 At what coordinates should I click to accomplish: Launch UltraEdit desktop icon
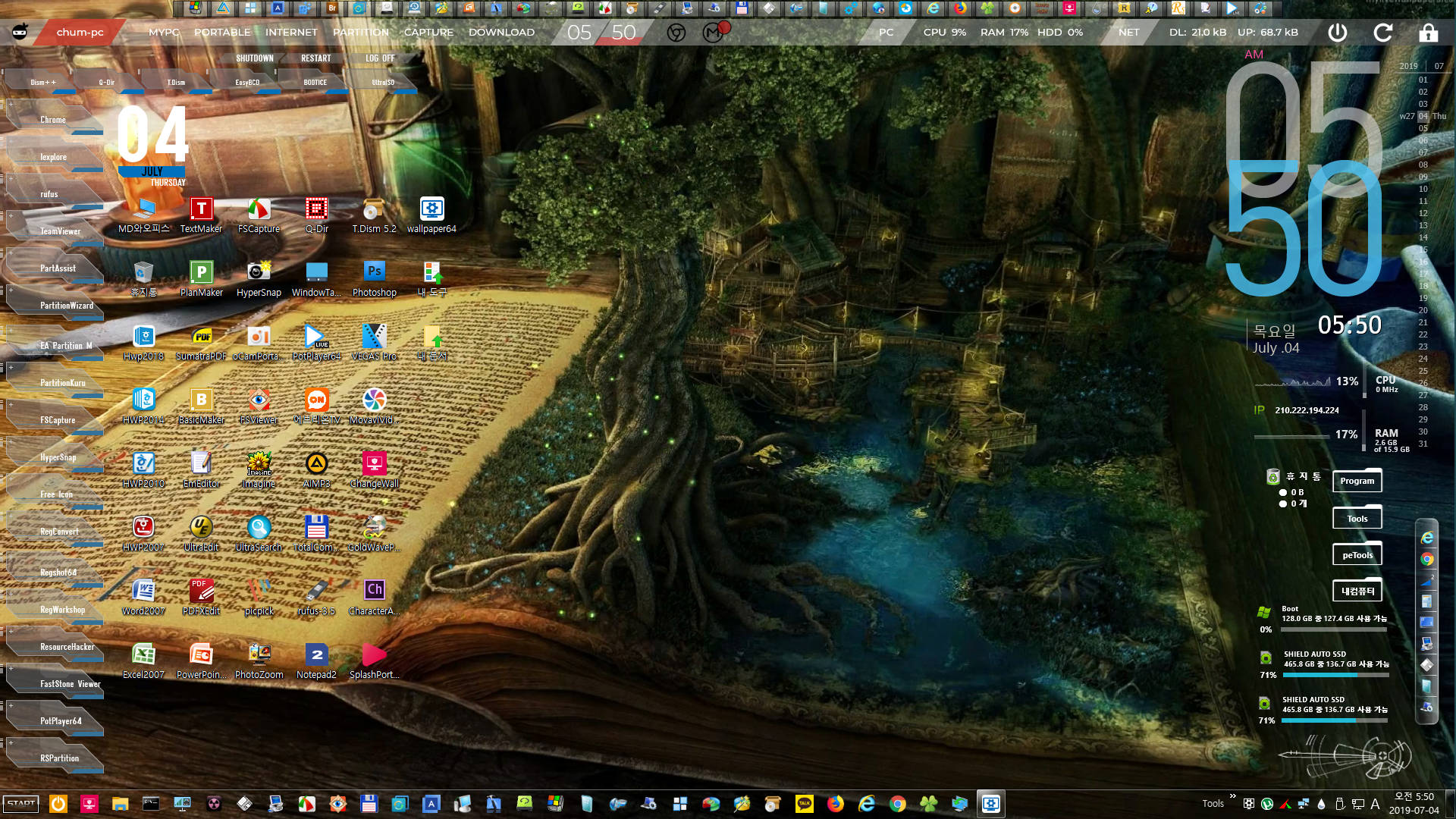click(201, 534)
